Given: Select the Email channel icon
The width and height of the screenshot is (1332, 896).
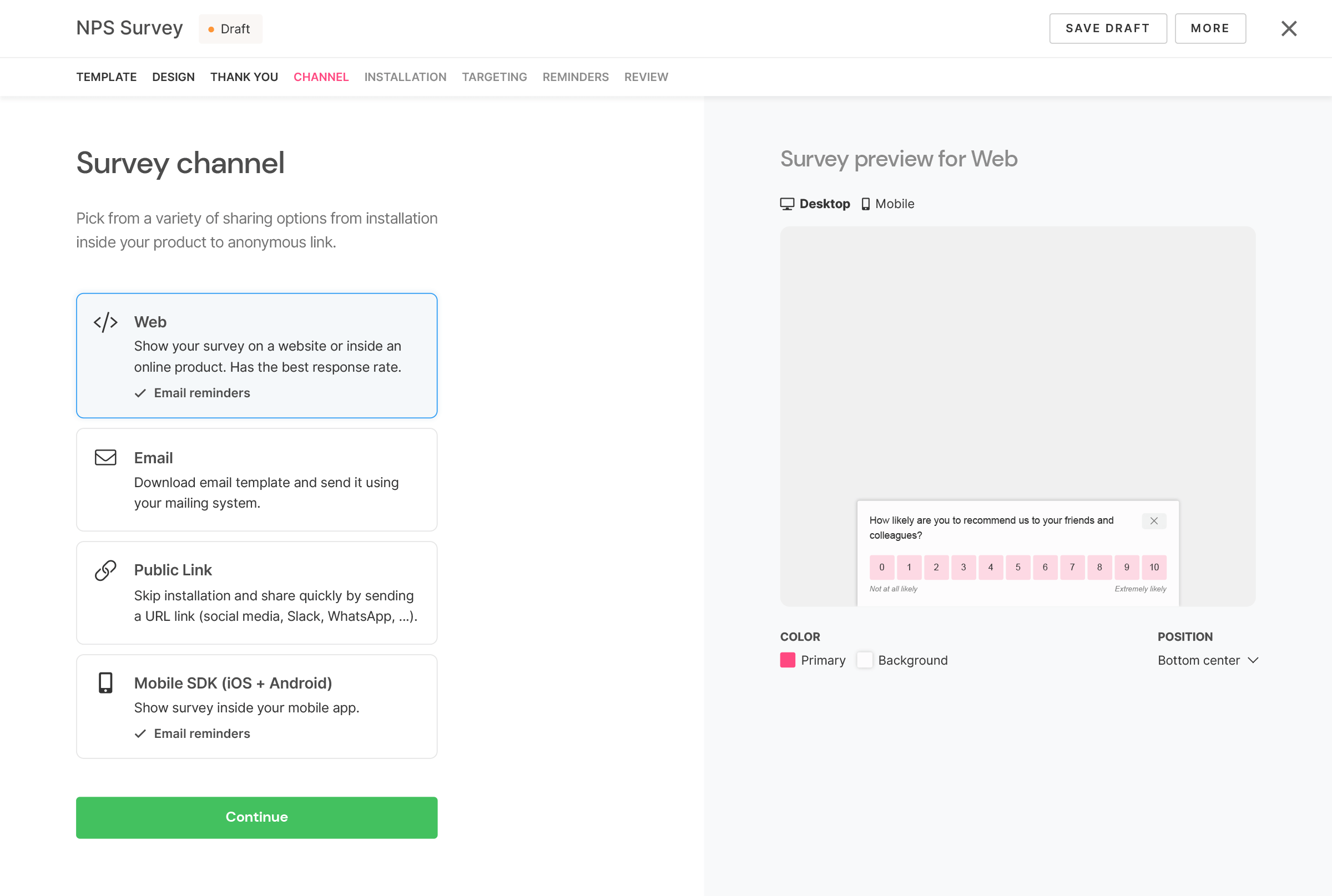Looking at the screenshot, I should coord(106,457).
